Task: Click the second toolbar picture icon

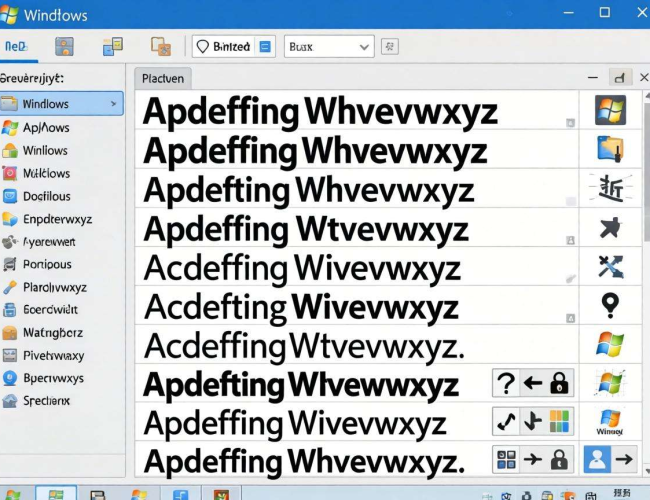Action: (x=65, y=46)
